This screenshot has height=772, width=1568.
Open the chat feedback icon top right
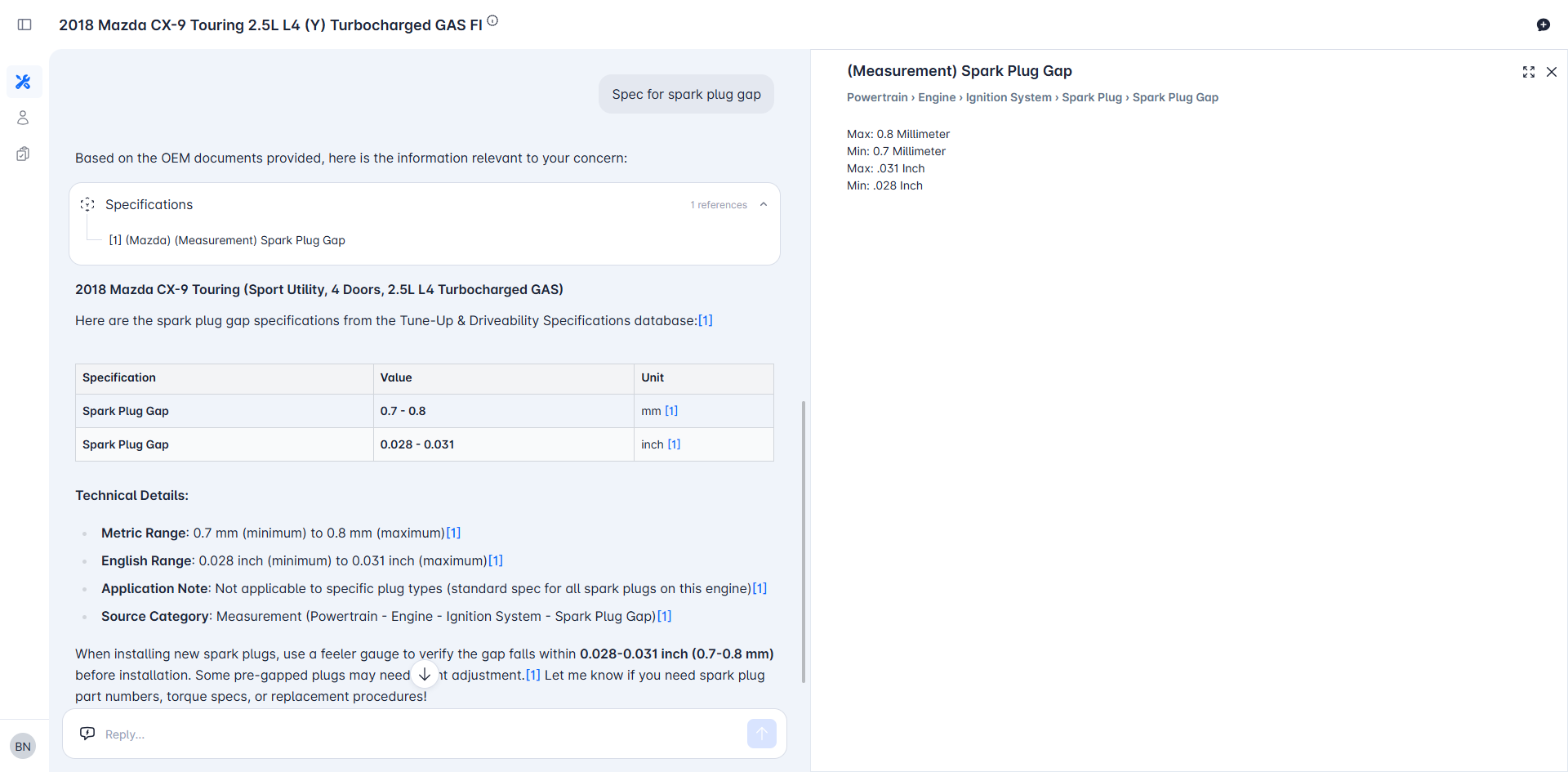click(x=1543, y=25)
